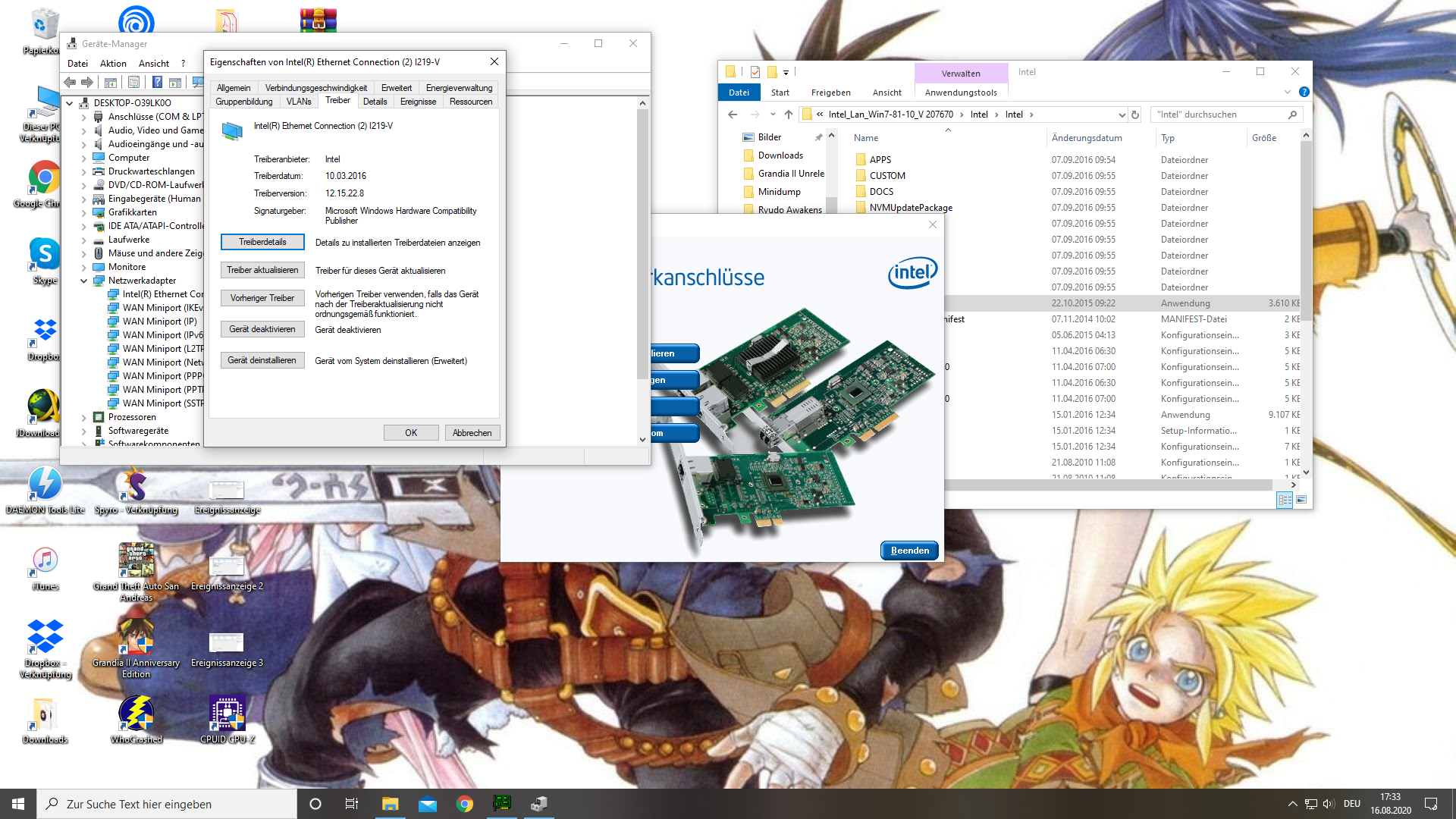Switch to the Details tab
1456x819 pixels.
375,102
